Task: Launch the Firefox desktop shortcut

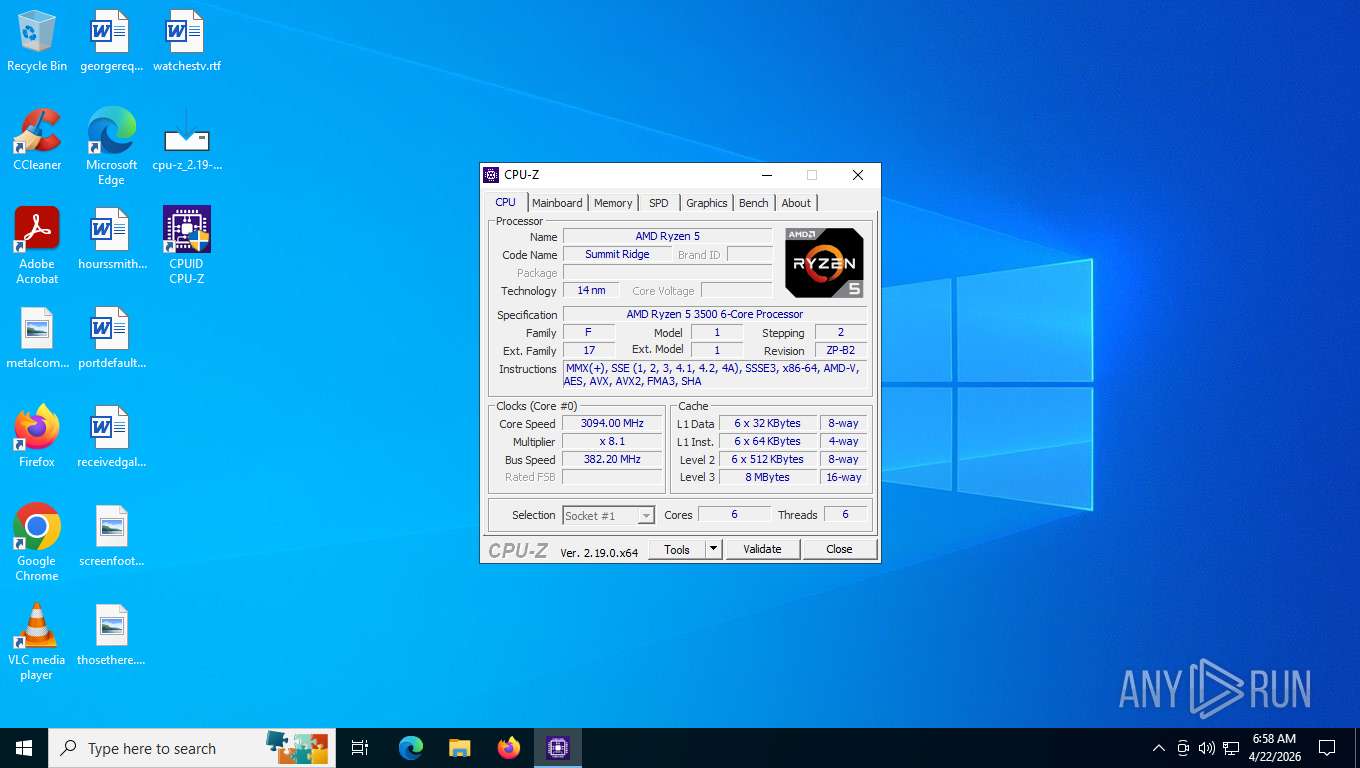Action: pos(37,437)
